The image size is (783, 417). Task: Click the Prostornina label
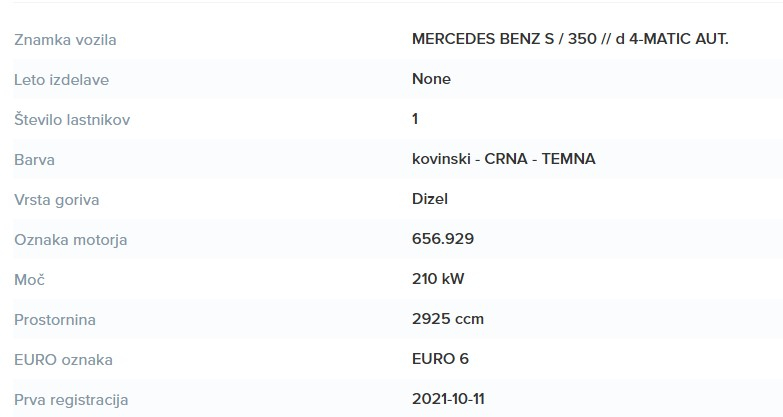point(55,320)
